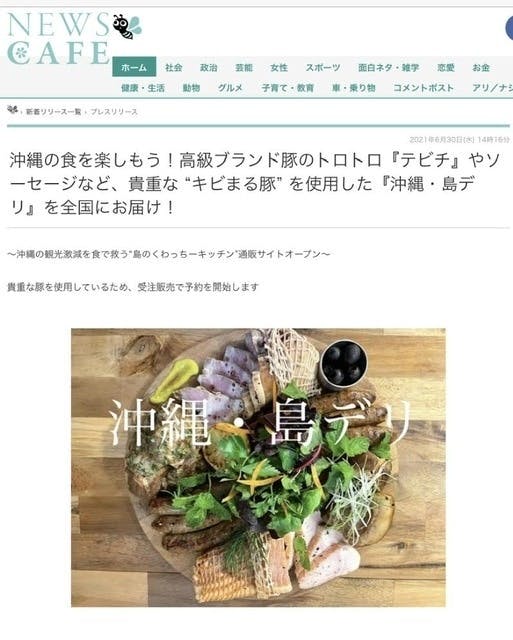Open 子育て・教育 category

tap(288, 88)
